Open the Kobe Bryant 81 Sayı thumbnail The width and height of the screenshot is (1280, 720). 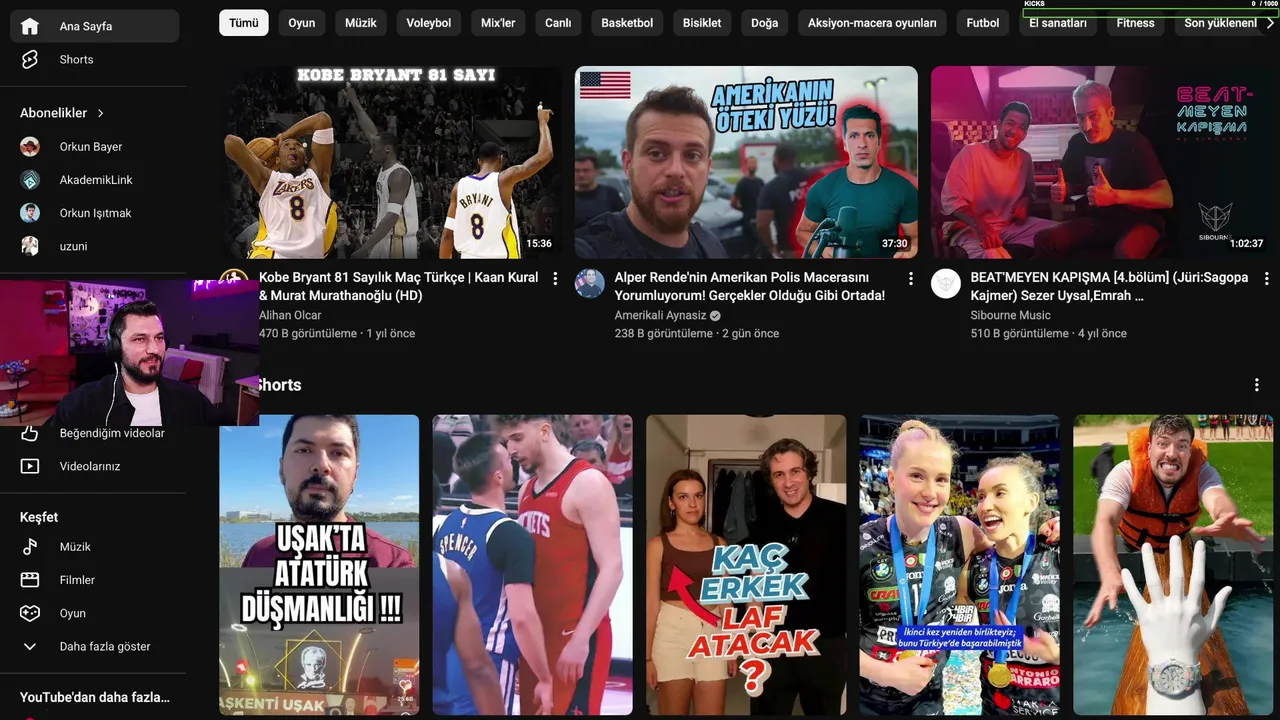(390, 162)
